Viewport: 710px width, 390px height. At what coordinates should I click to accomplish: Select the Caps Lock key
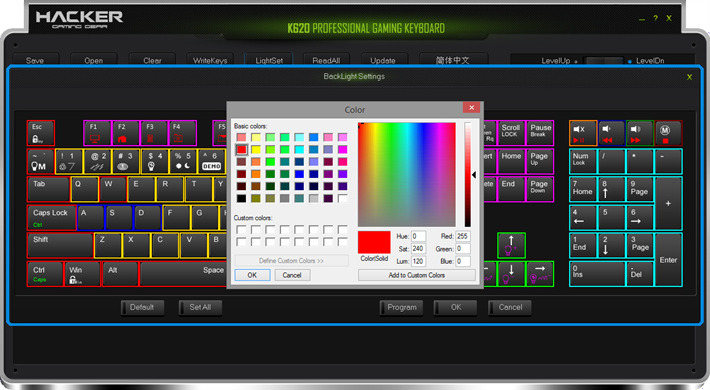pyautogui.click(x=52, y=218)
